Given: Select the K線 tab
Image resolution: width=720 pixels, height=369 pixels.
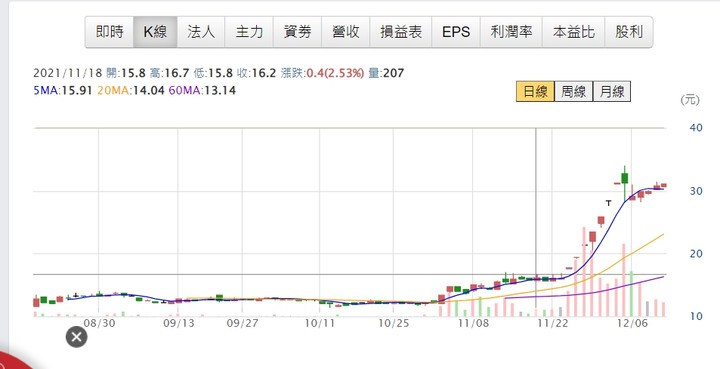Looking at the screenshot, I should [155, 32].
